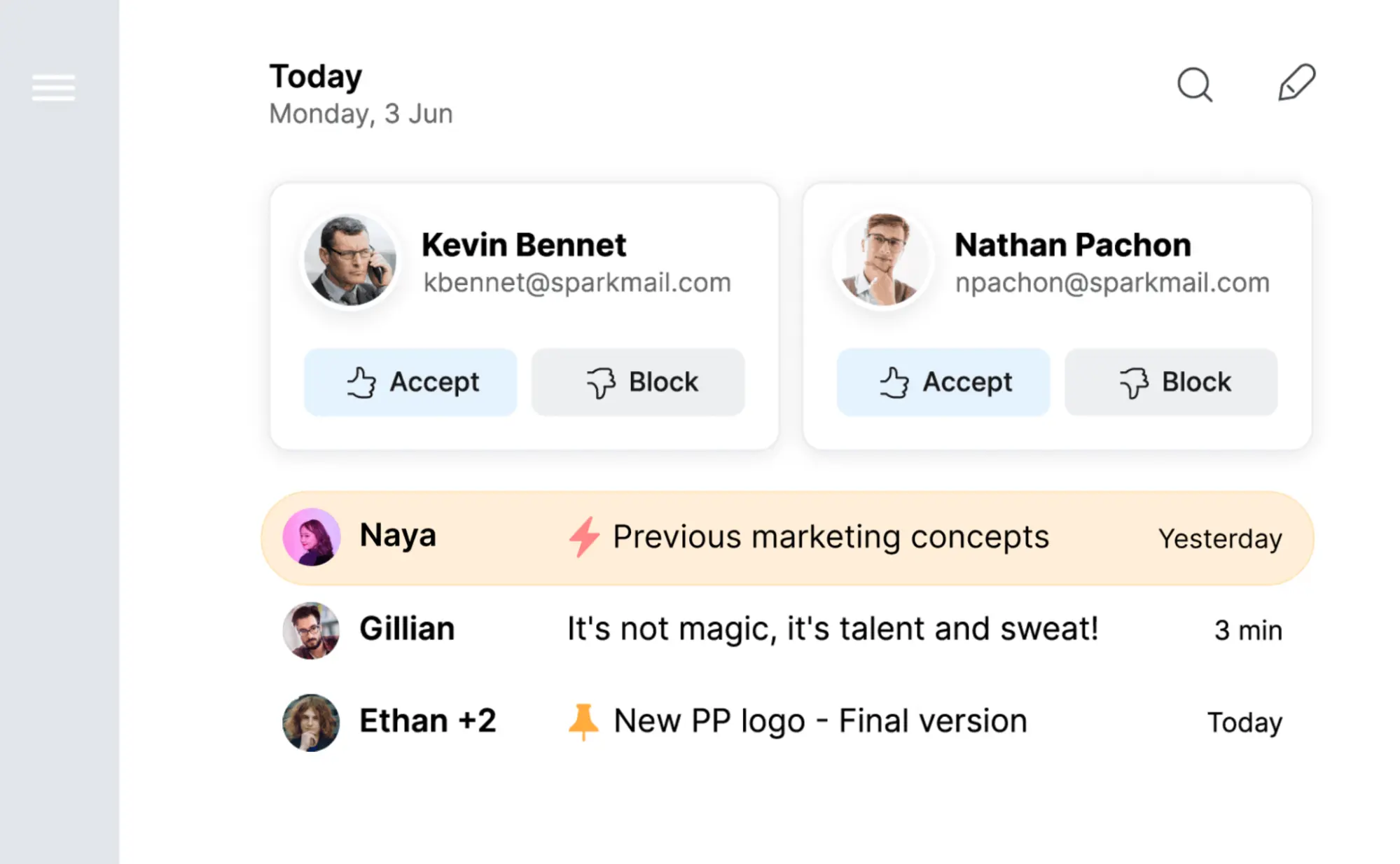
Task: Click thumbs-up icon for Nathan Pachon
Action: click(894, 383)
